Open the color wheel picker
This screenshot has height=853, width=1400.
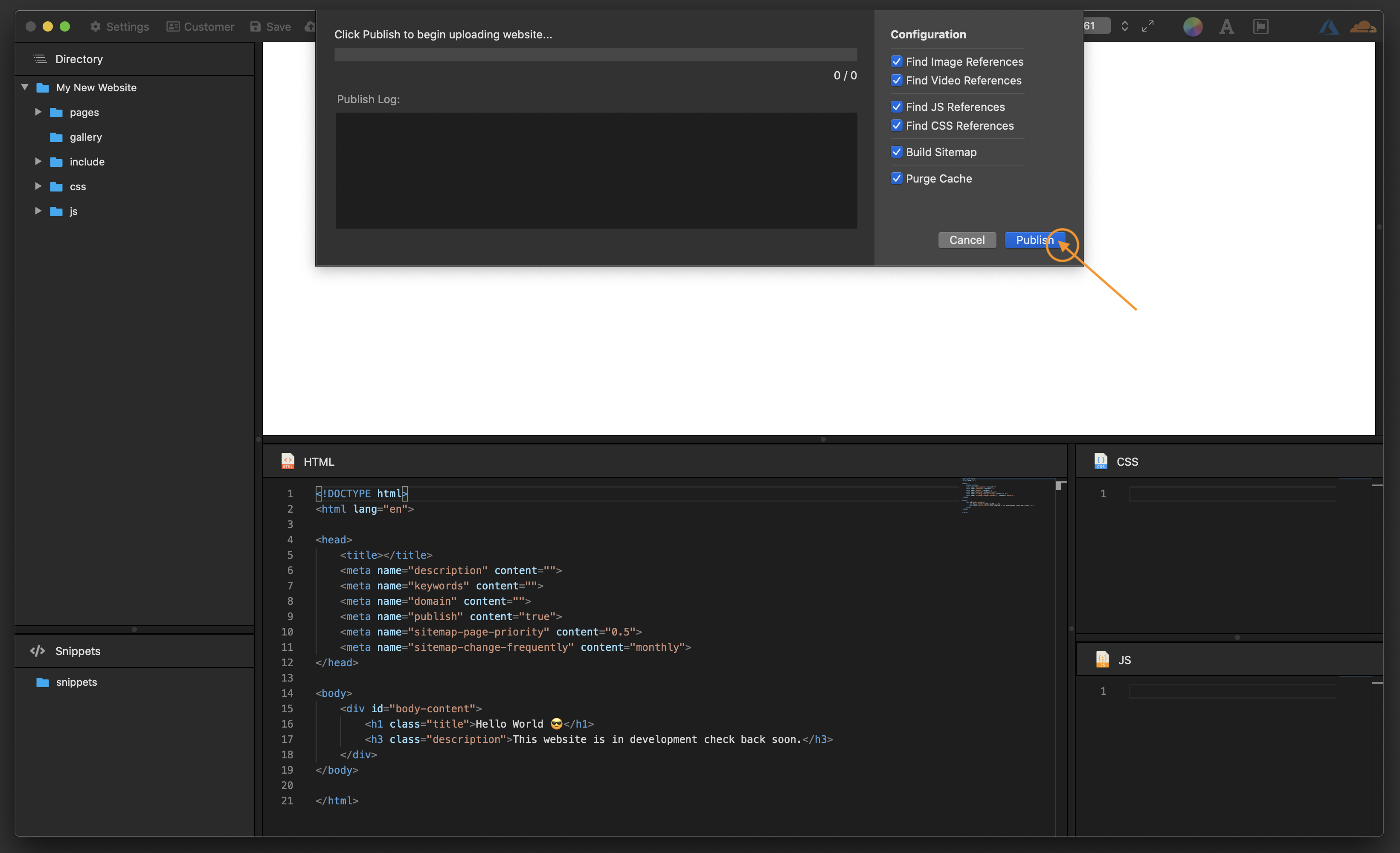[x=1192, y=26]
